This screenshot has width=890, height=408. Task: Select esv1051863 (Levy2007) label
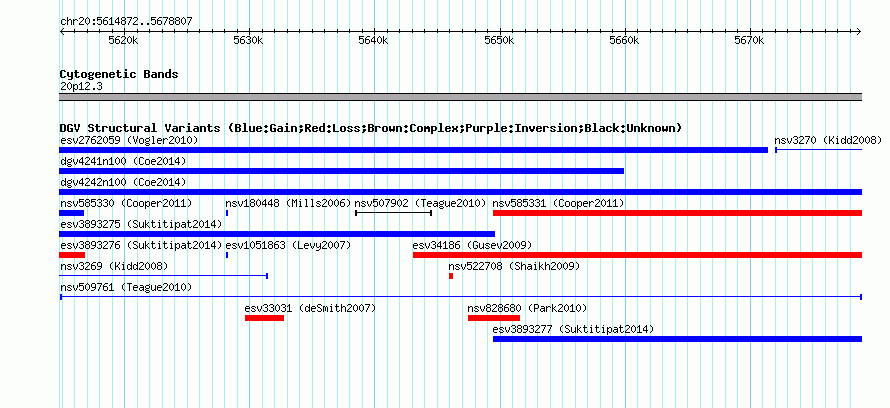(288, 245)
